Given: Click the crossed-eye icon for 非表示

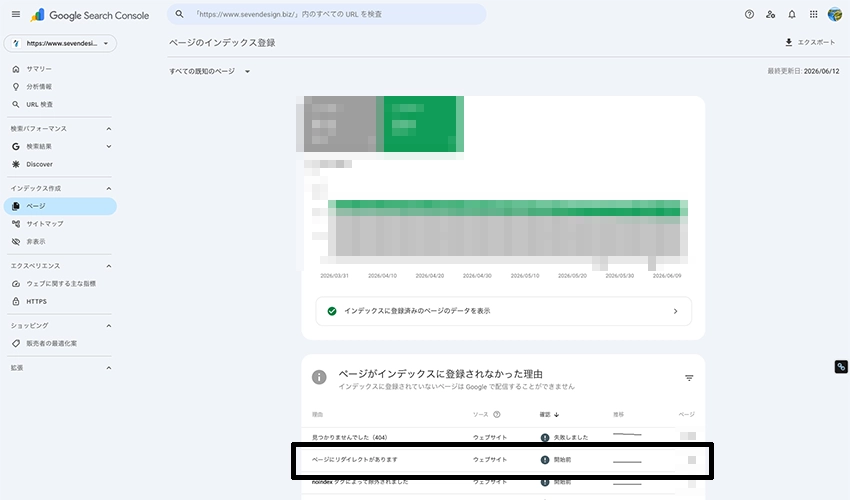Looking at the screenshot, I should click(x=16, y=242).
